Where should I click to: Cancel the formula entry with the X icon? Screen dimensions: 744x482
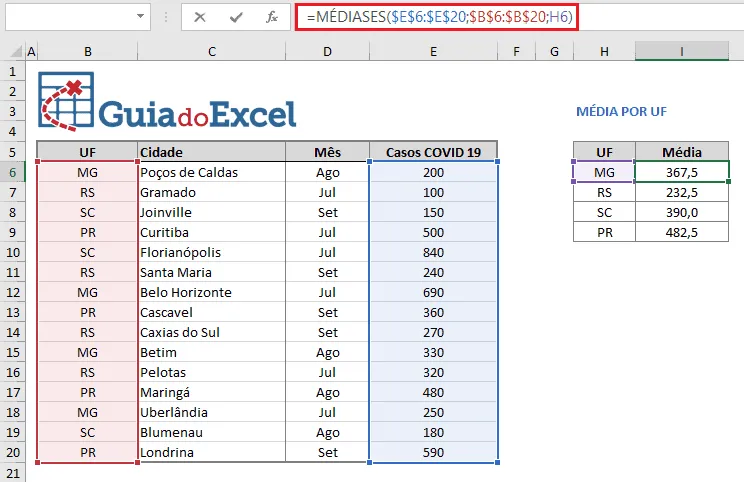point(200,18)
